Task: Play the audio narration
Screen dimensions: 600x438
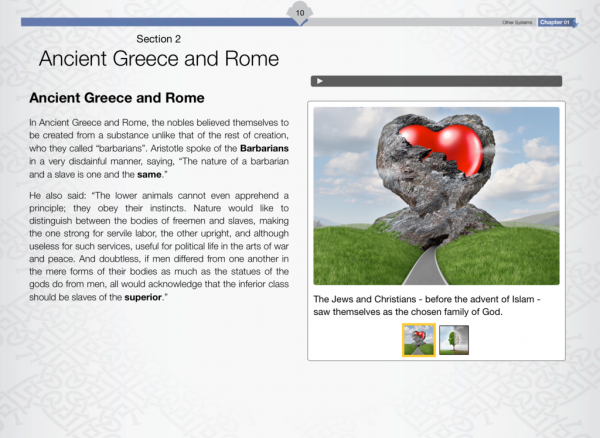Action: click(x=319, y=81)
